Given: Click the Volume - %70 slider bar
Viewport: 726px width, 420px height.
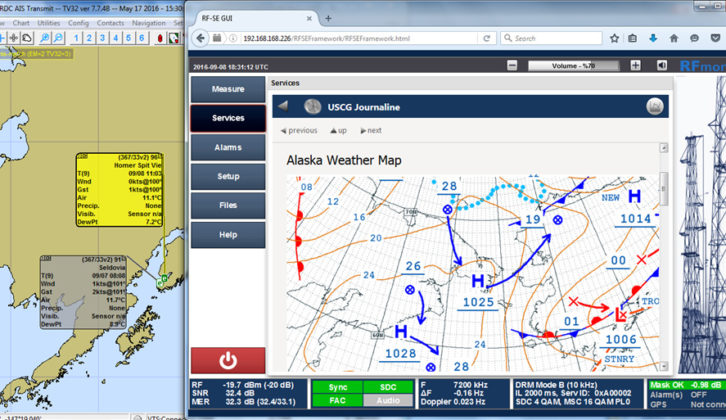Looking at the screenshot, I should (573, 66).
